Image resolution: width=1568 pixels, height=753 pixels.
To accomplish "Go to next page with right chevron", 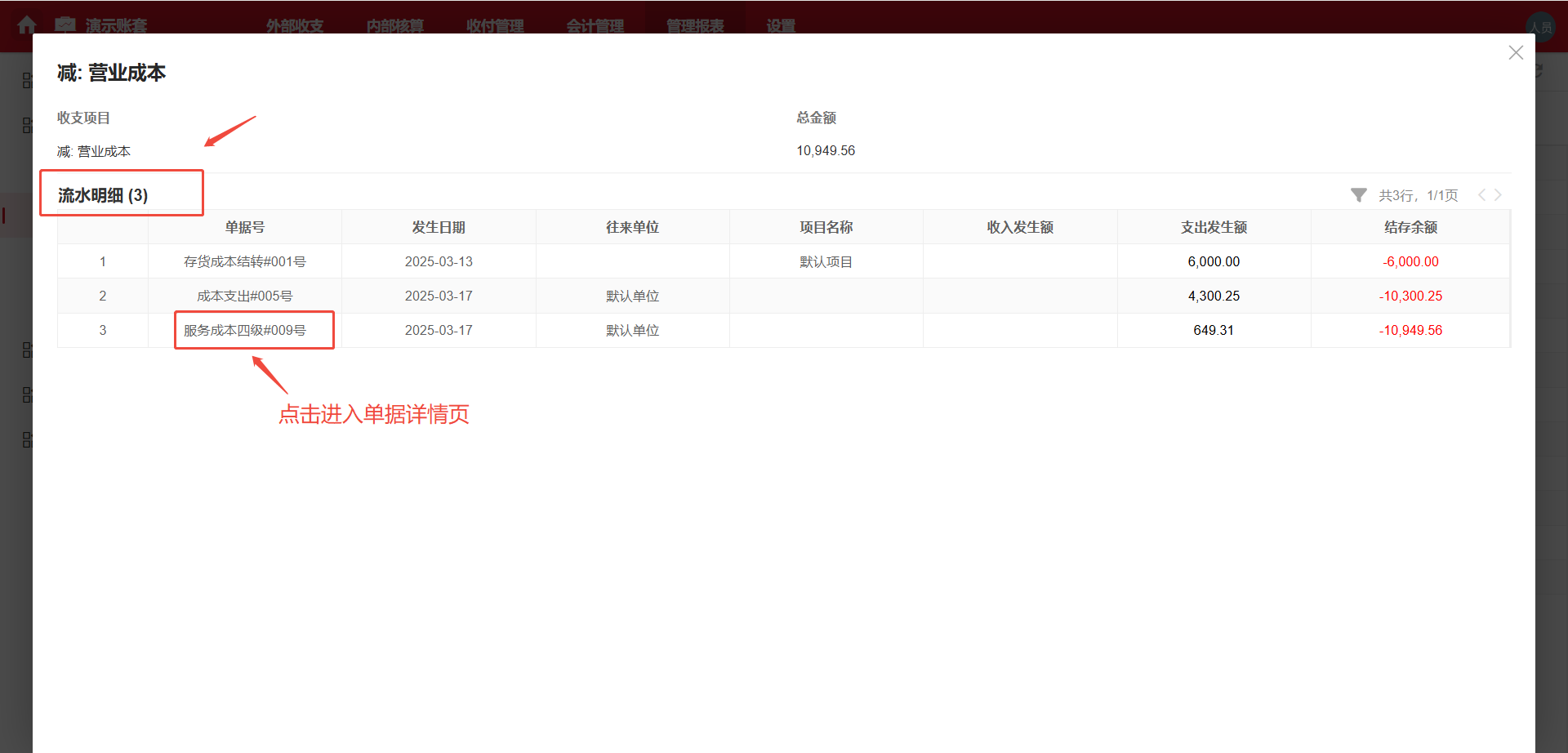I will click(1498, 194).
